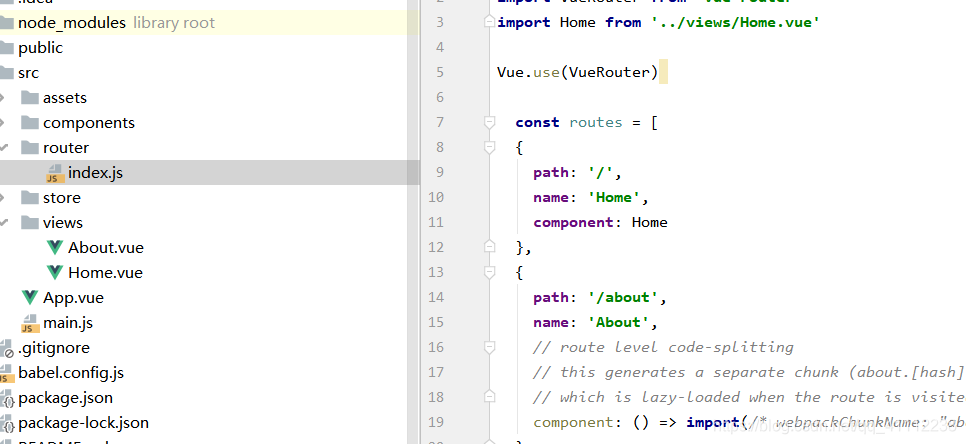This screenshot has width=966, height=444.
Task: Select node_modules library root in tree
Action: tap(209, 23)
